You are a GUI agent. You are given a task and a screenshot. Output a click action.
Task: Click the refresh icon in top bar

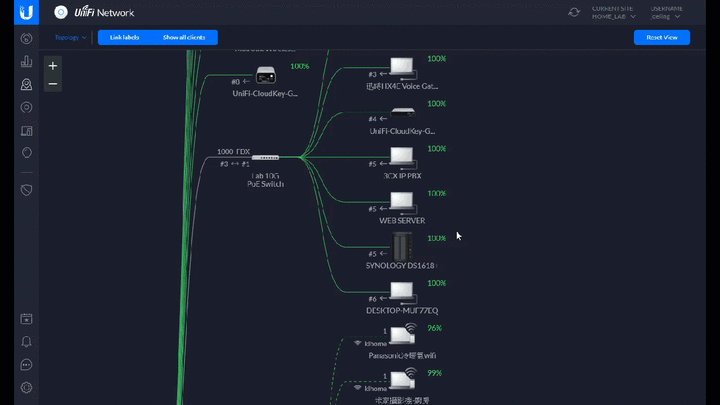coord(574,12)
